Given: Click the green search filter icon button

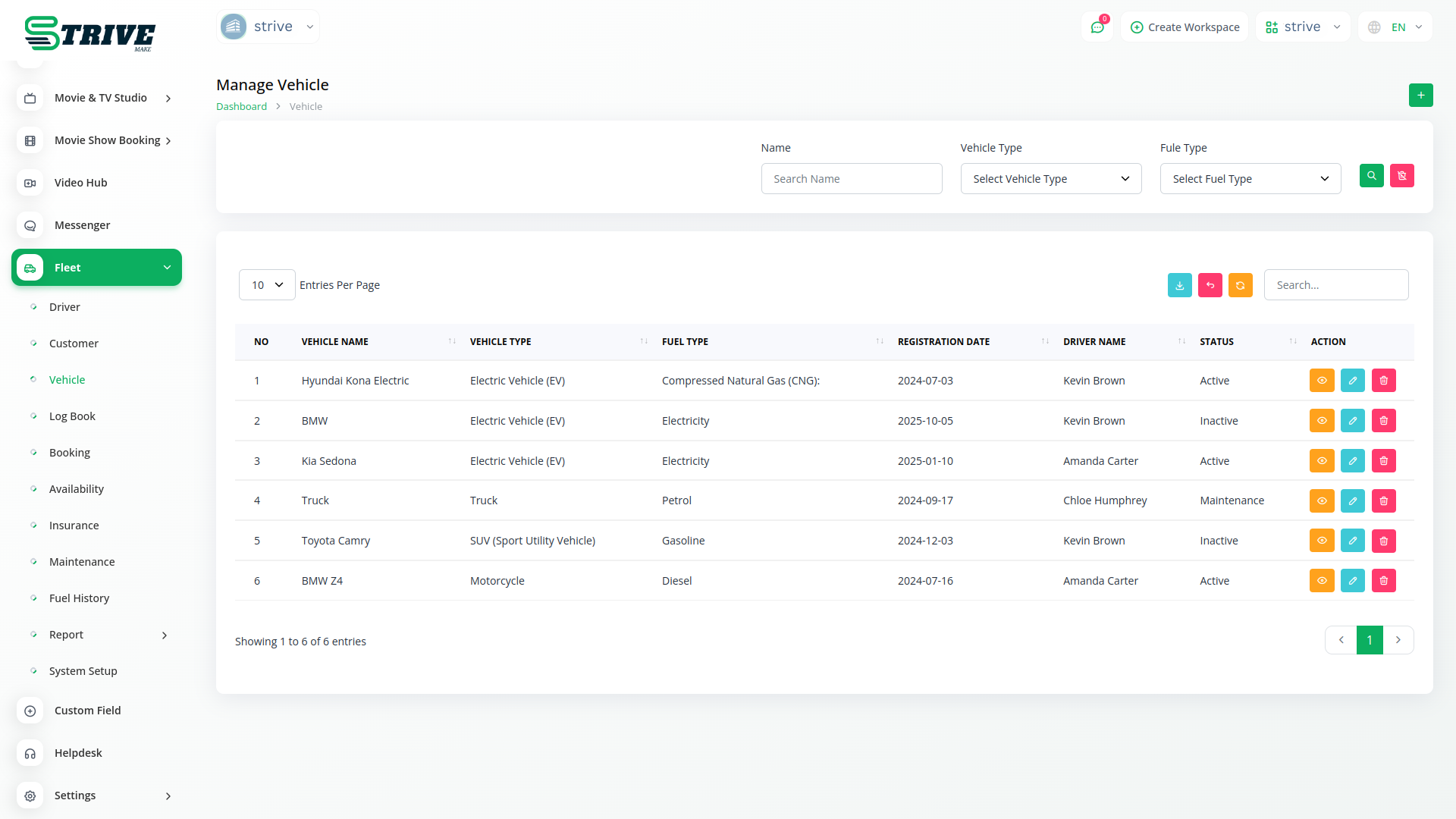Looking at the screenshot, I should click(x=1371, y=176).
